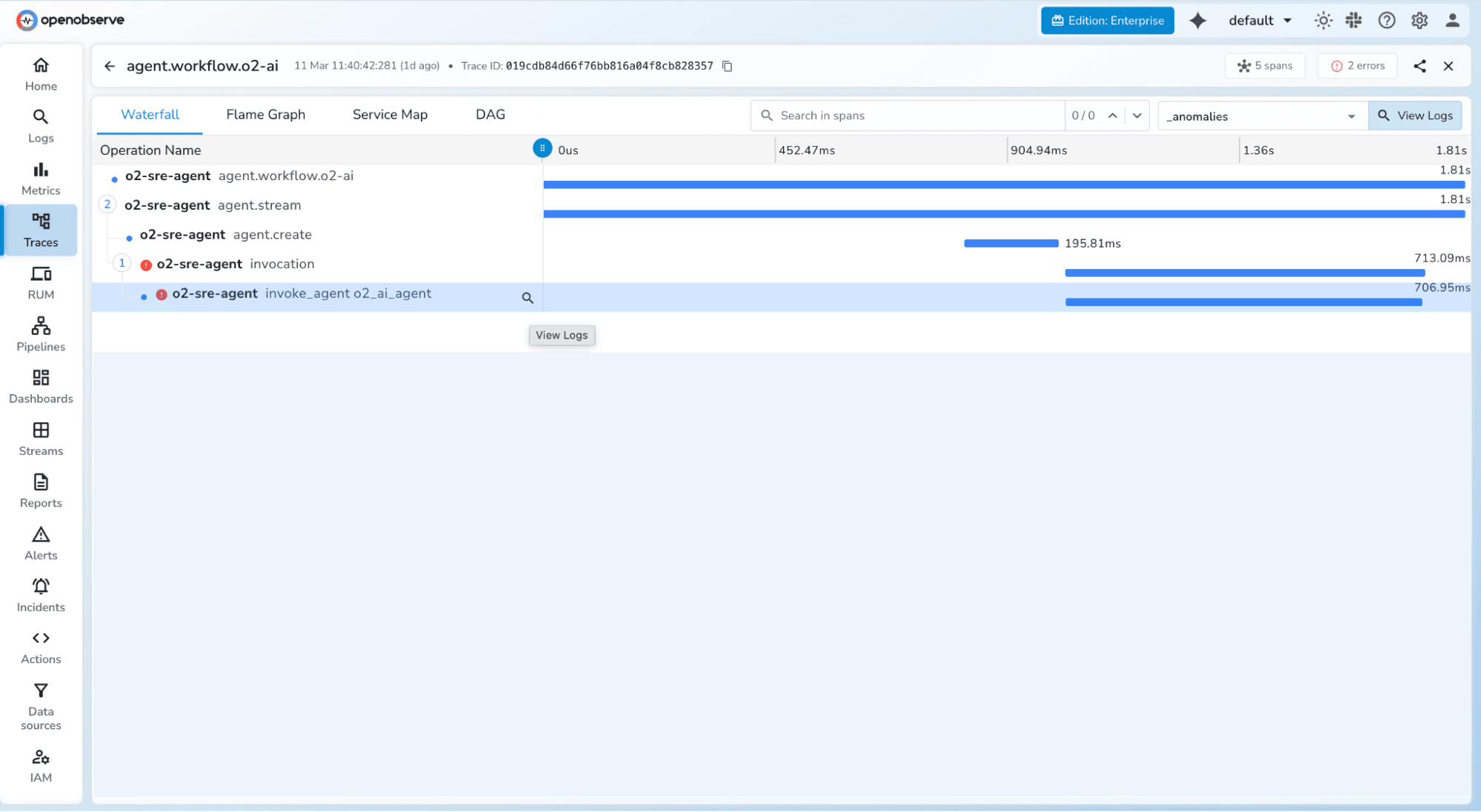Go to next span search result arrow
This screenshot has width=1481, height=812.
(1136, 116)
